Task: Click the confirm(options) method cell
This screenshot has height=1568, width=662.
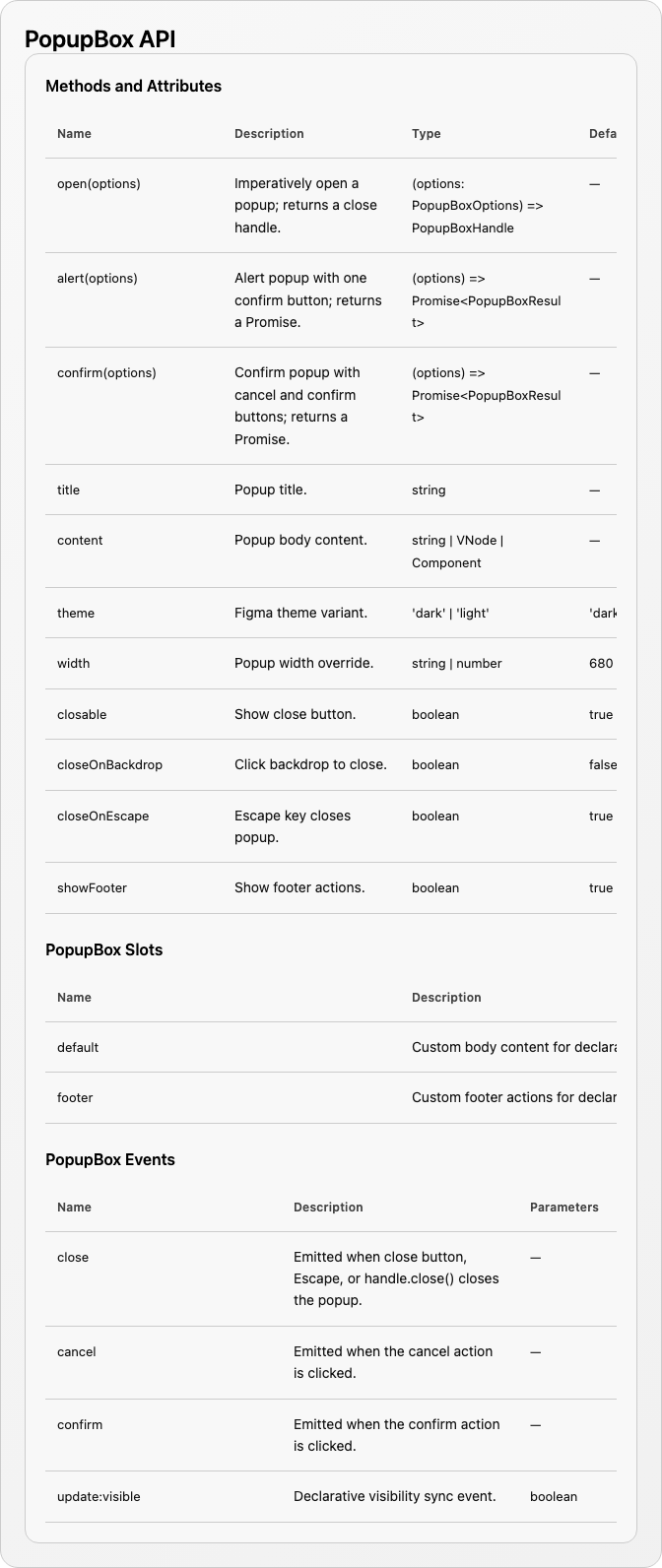Action: [x=106, y=373]
